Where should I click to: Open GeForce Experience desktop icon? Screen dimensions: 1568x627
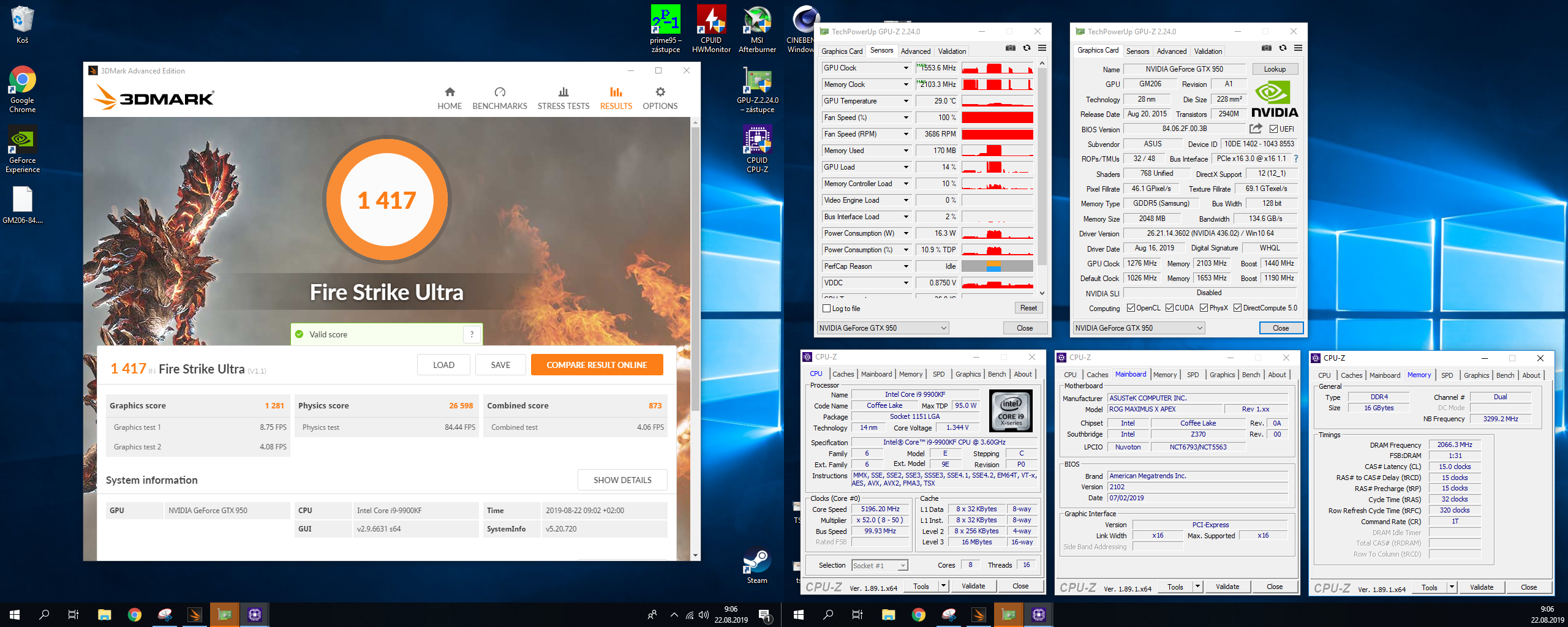[23, 149]
